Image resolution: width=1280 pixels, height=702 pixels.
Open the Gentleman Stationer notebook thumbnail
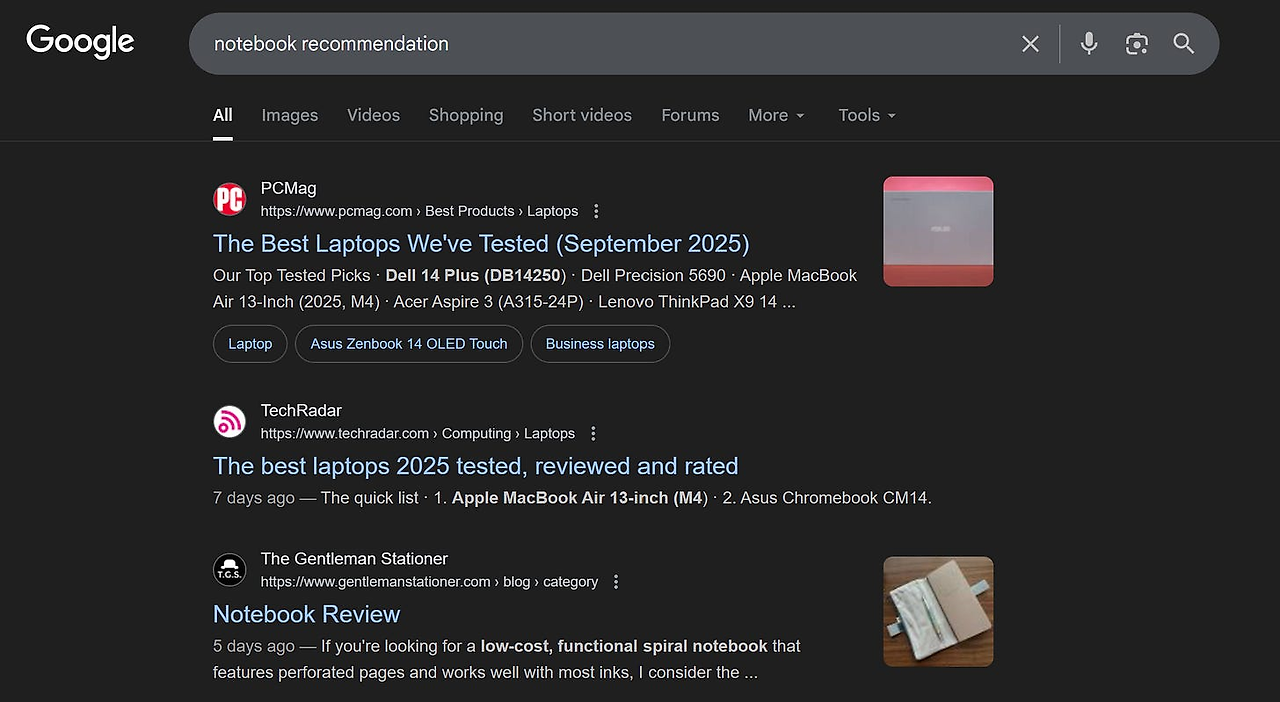938,611
